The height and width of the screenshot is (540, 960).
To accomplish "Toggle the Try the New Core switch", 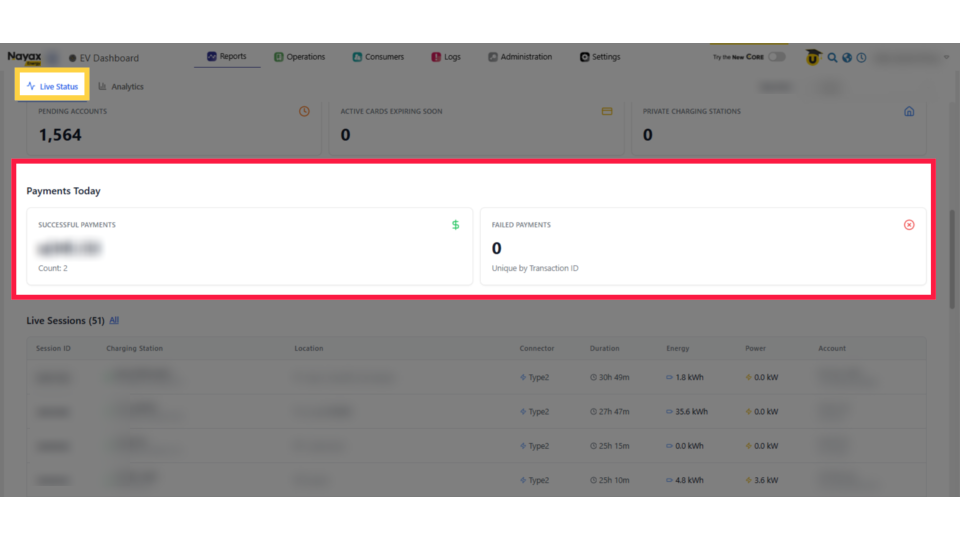I will pos(776,57).
